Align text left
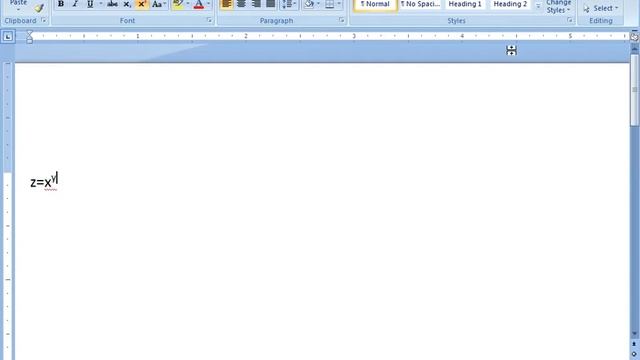 coord(227,4)
